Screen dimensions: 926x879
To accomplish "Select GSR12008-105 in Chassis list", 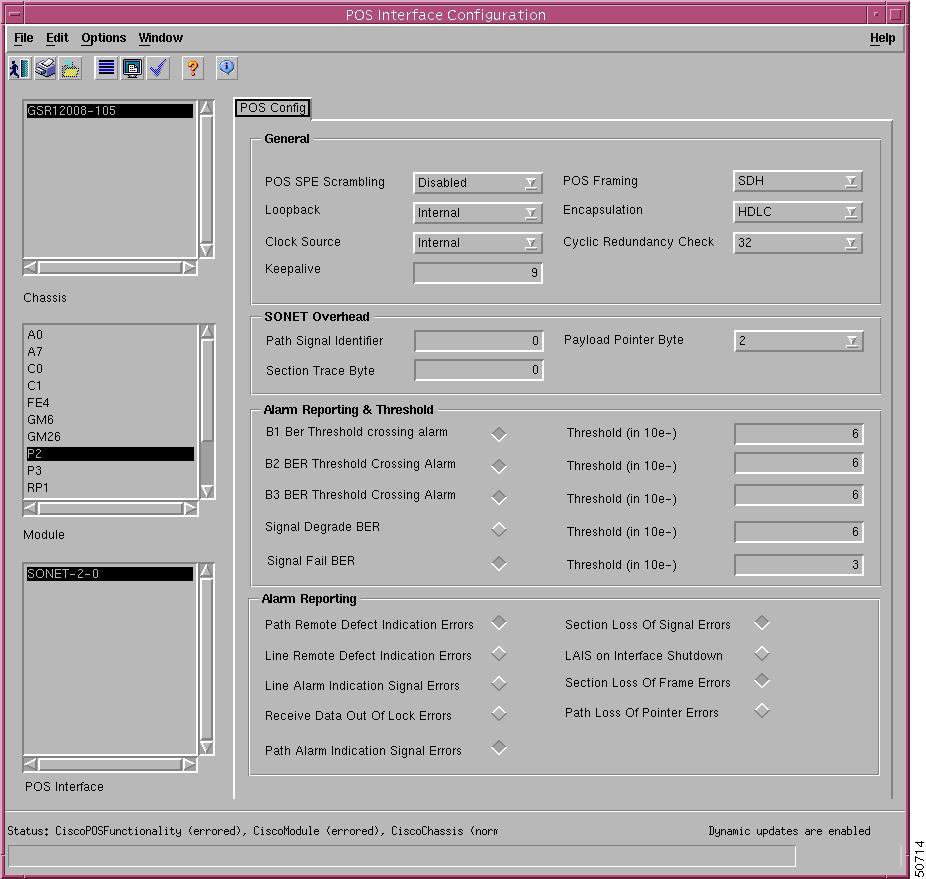I will pos(110,110).
